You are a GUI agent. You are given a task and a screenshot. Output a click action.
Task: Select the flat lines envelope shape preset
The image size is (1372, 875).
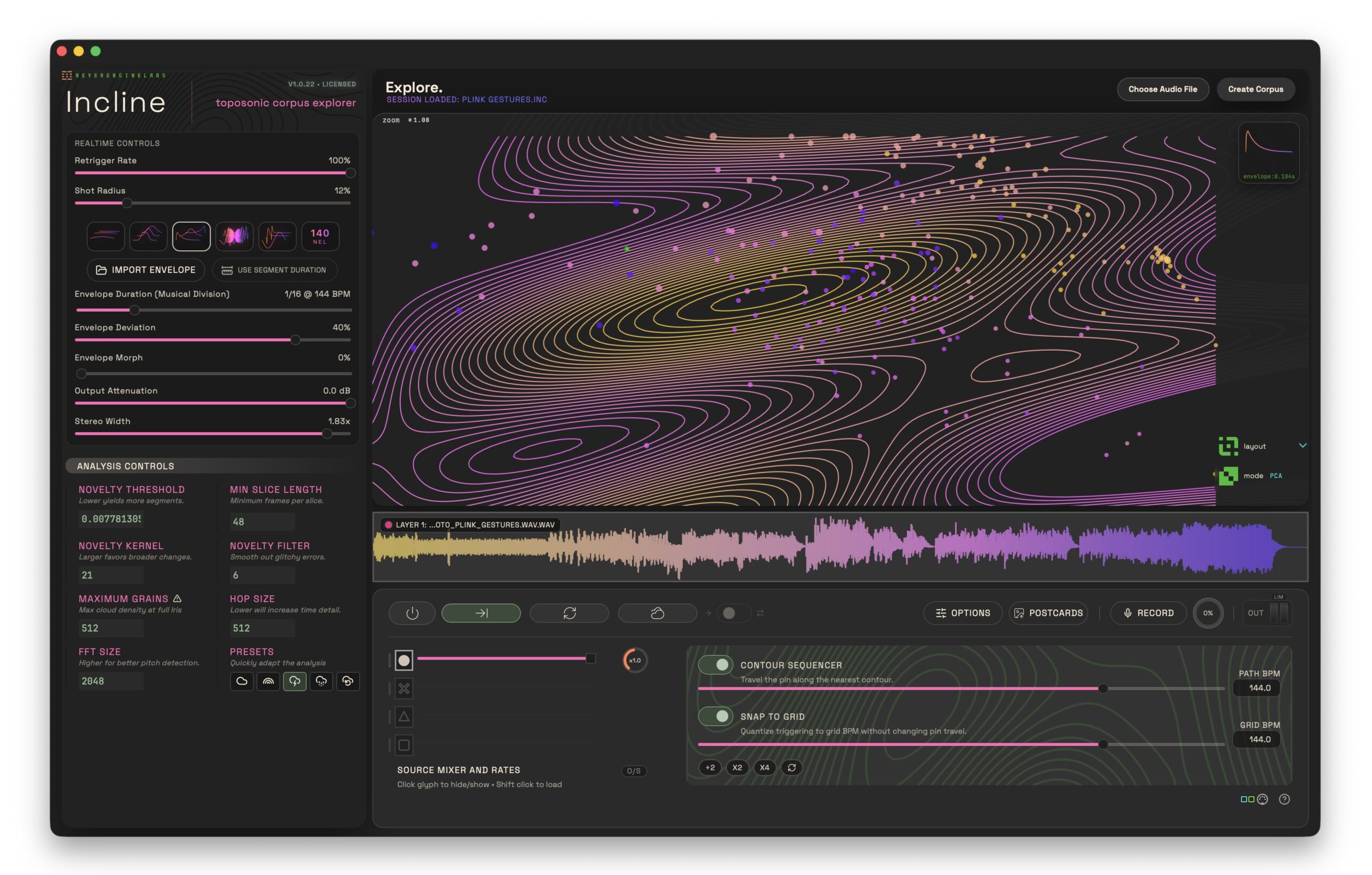(106, 236)
